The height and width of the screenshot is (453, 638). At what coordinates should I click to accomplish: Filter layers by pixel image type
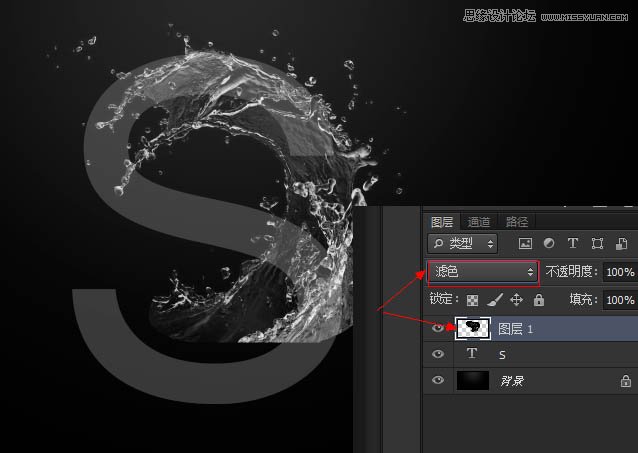524,243
